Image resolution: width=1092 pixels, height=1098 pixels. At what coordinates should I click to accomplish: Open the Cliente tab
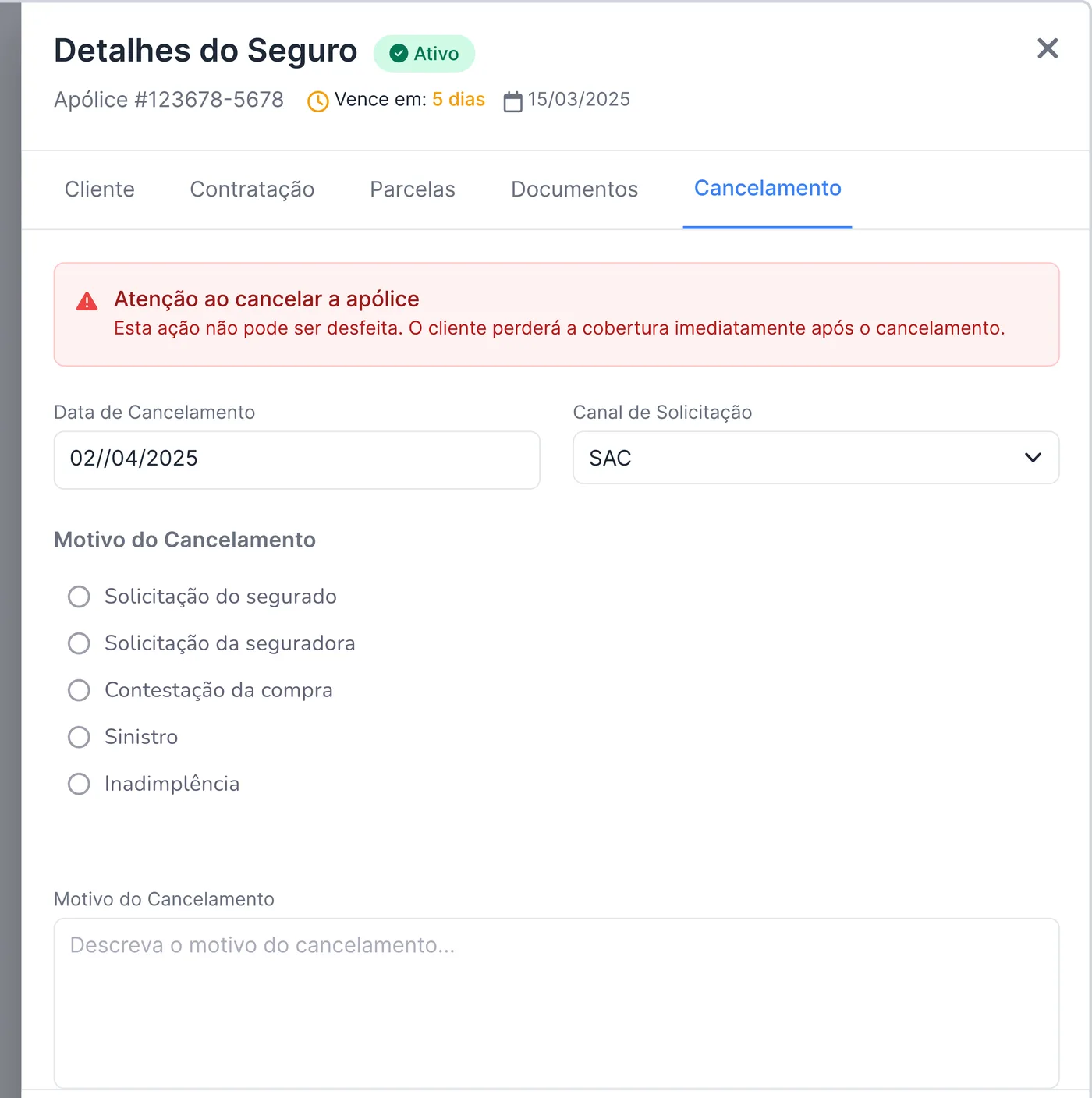tap(100, 189)
